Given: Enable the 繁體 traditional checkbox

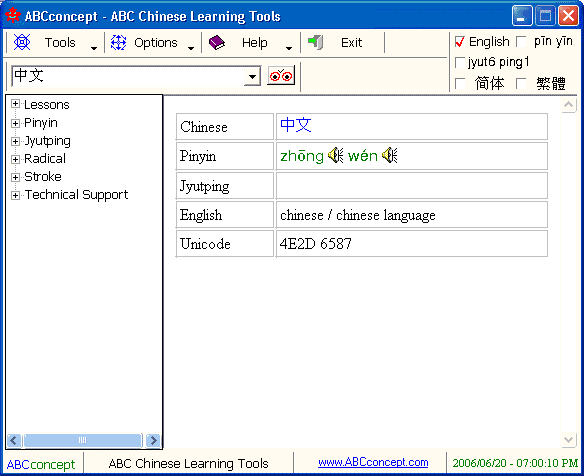Looking at the screenshot, I should 521,83.
